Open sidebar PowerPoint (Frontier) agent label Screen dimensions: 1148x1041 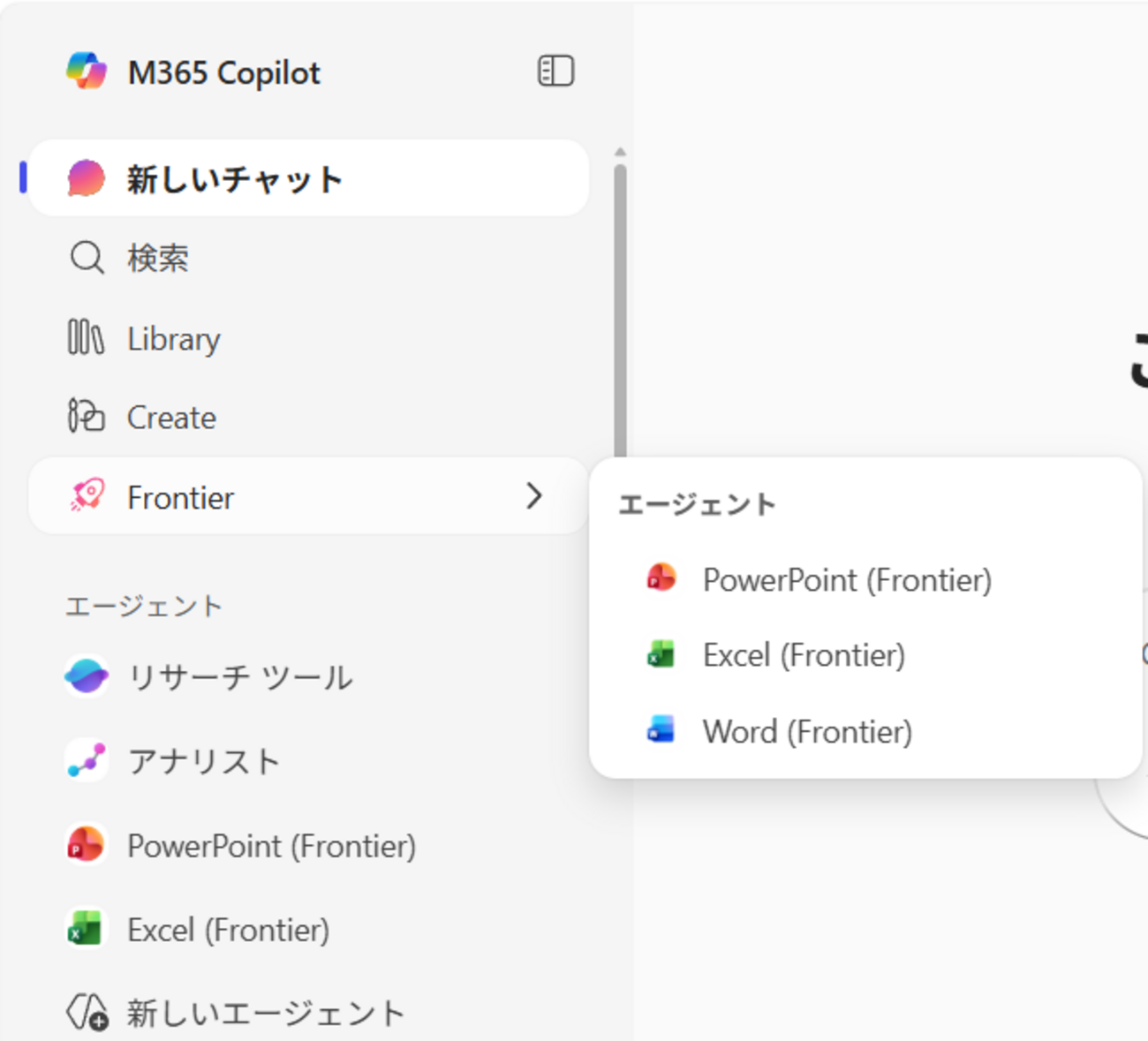[x=272, y=846]
